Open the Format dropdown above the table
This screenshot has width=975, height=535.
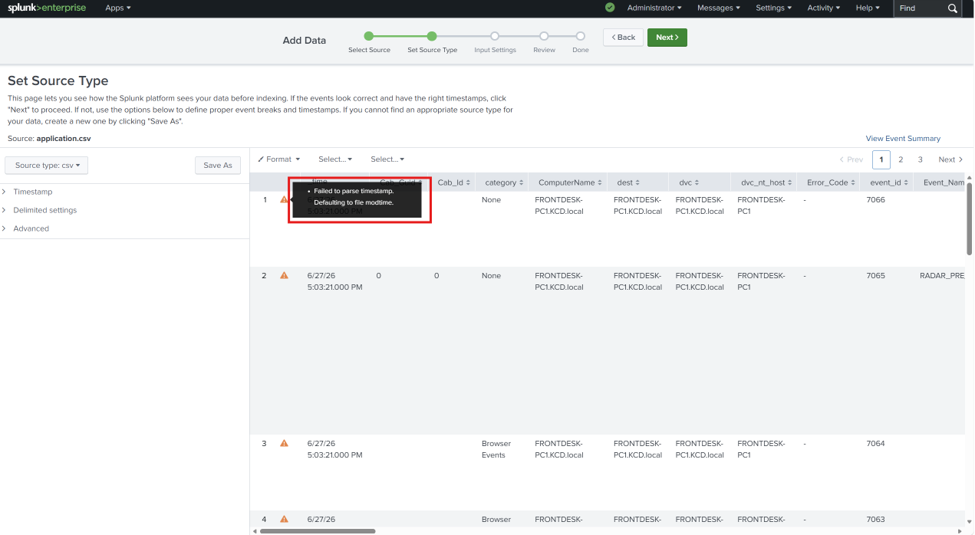[x=279, y=159]
